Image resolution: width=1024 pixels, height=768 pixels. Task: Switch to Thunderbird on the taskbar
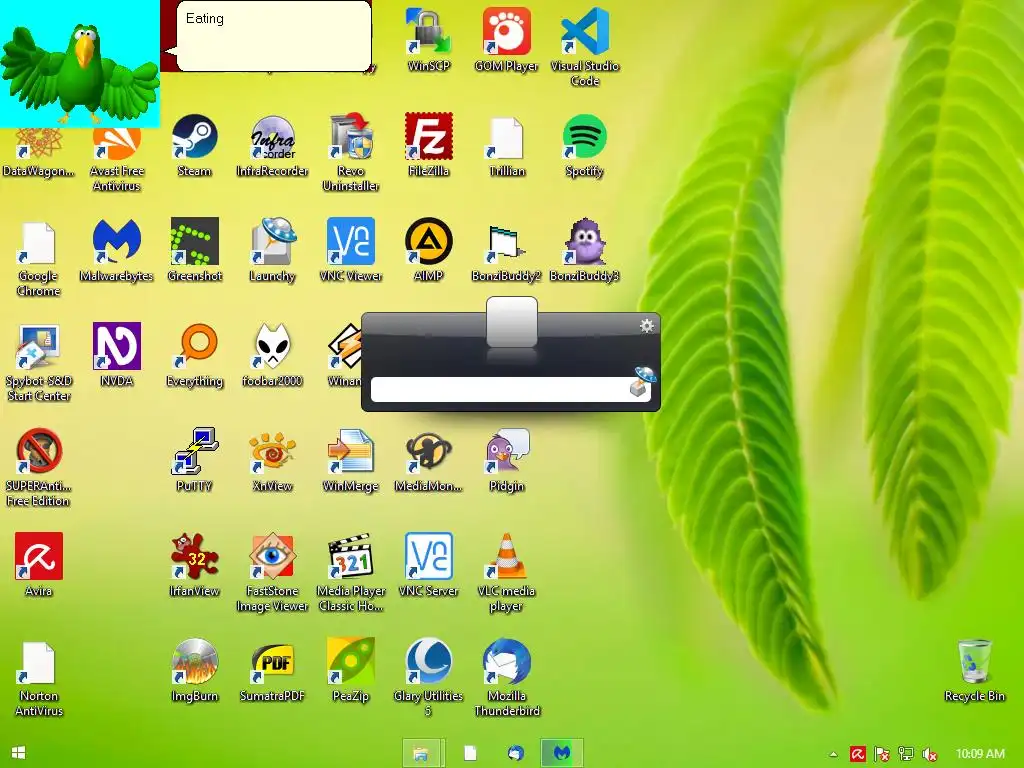(x=516, y=753)
